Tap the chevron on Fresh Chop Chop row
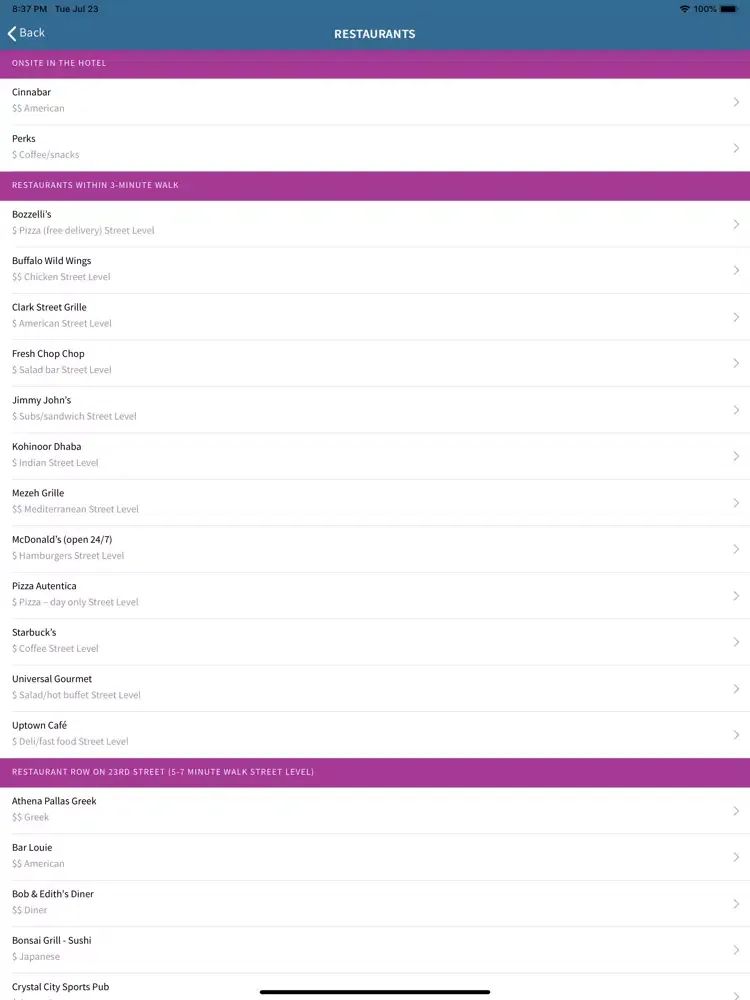Viewport: 750px width, 1000px height. click(x=736, y=363)
